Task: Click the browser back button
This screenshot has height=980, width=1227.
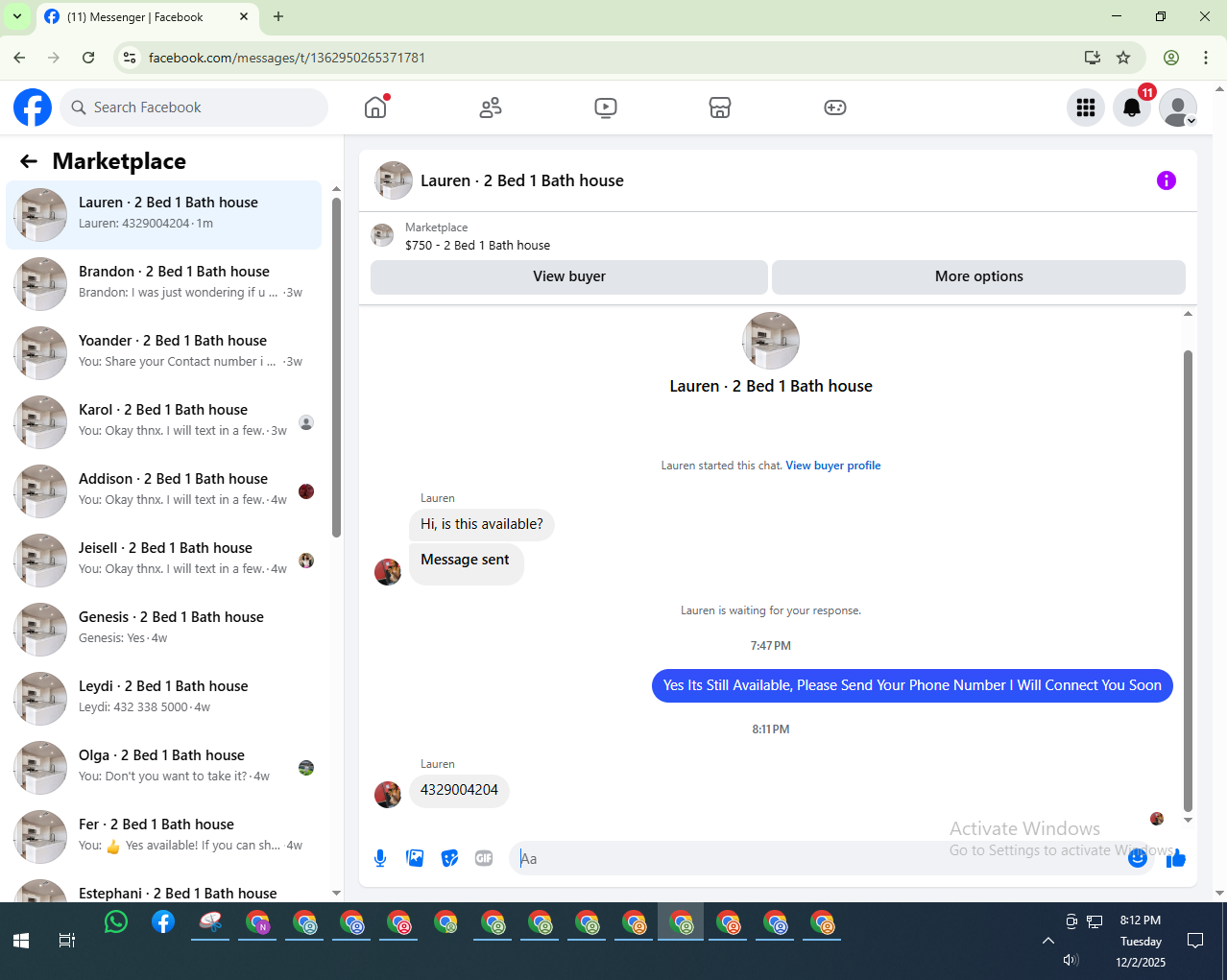Action: [x=19, y=58]
